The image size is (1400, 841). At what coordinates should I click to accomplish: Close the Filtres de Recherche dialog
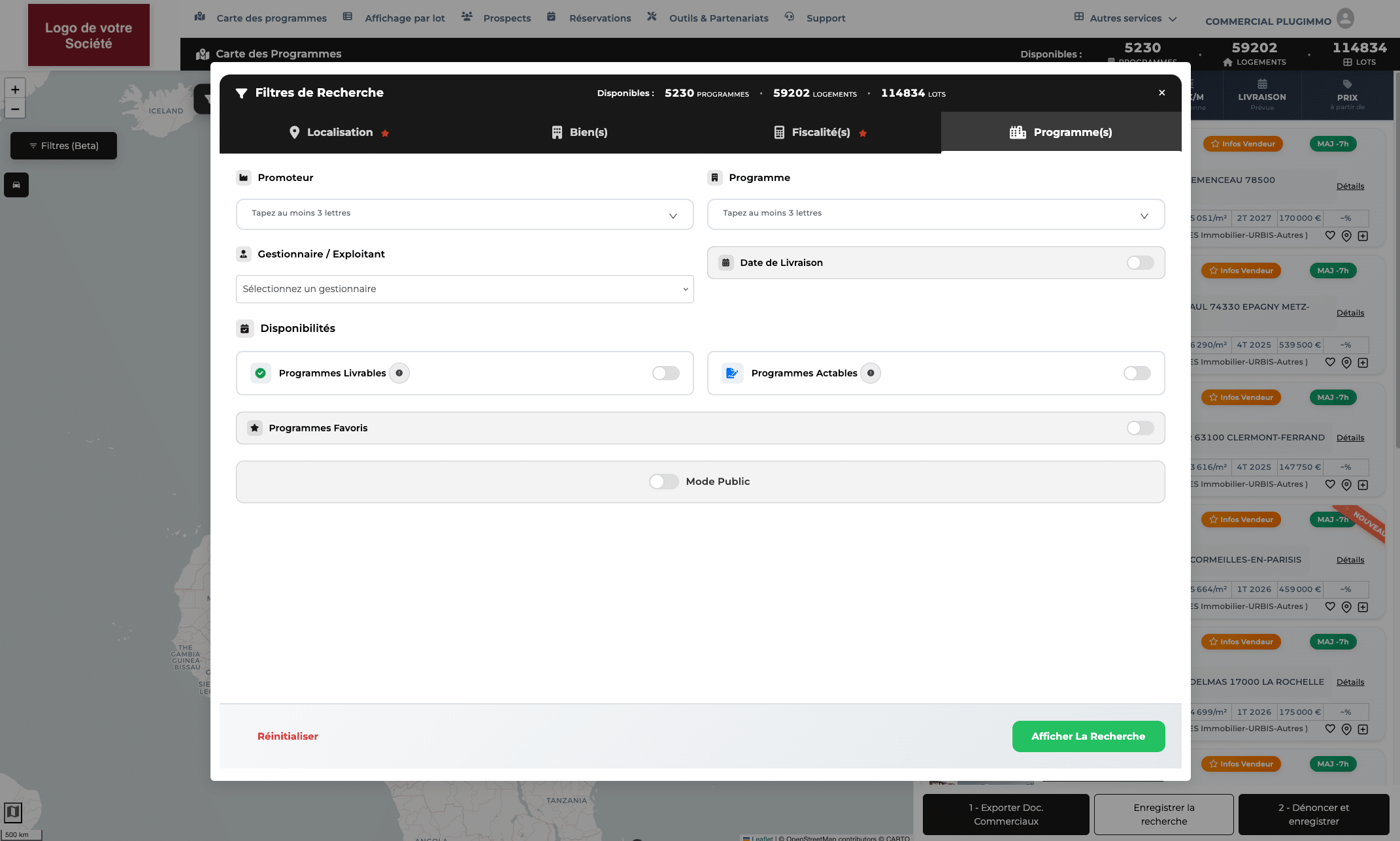coord(1161,93)
